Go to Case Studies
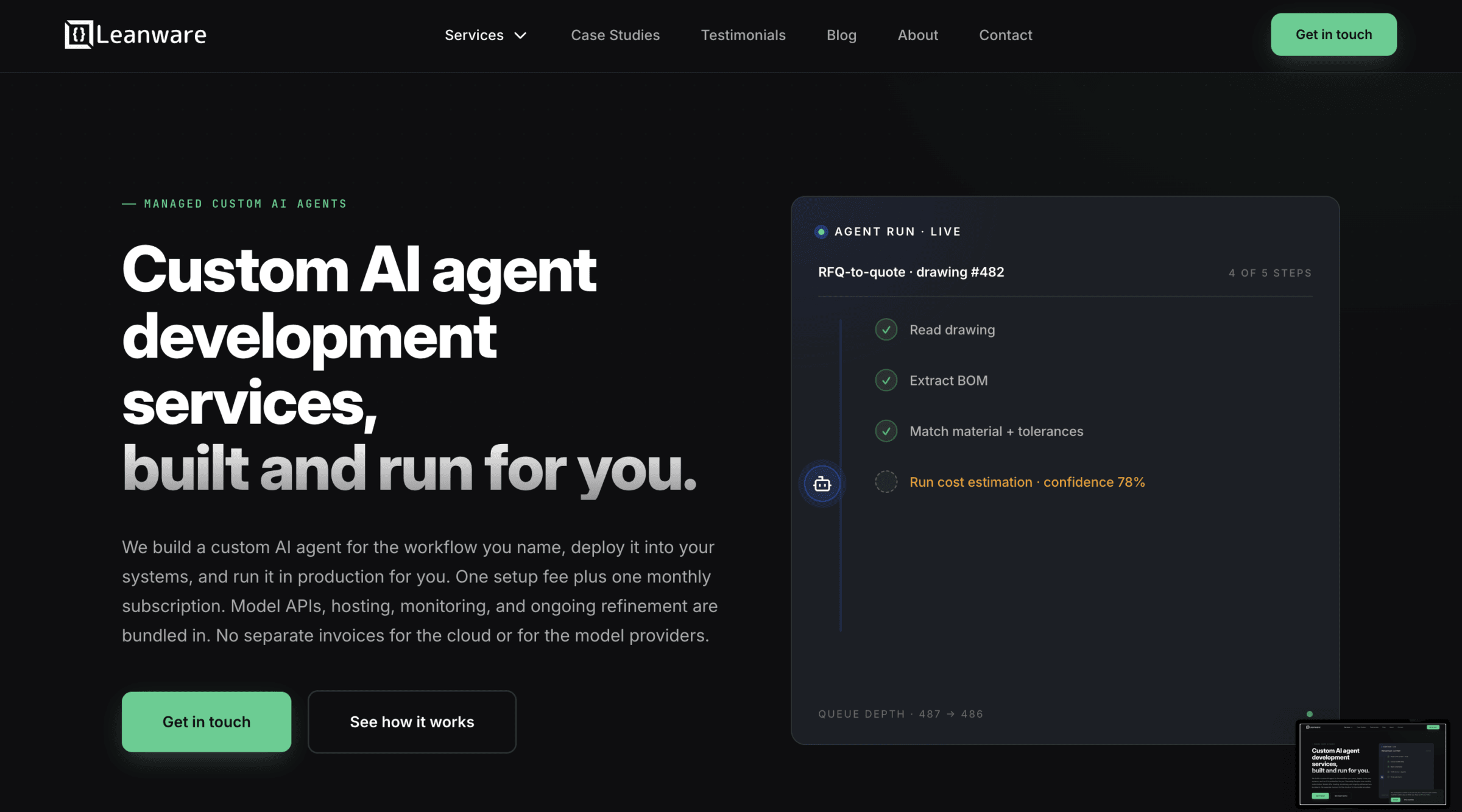Screen dimensions: 1462x812 (x=615, y=35)
